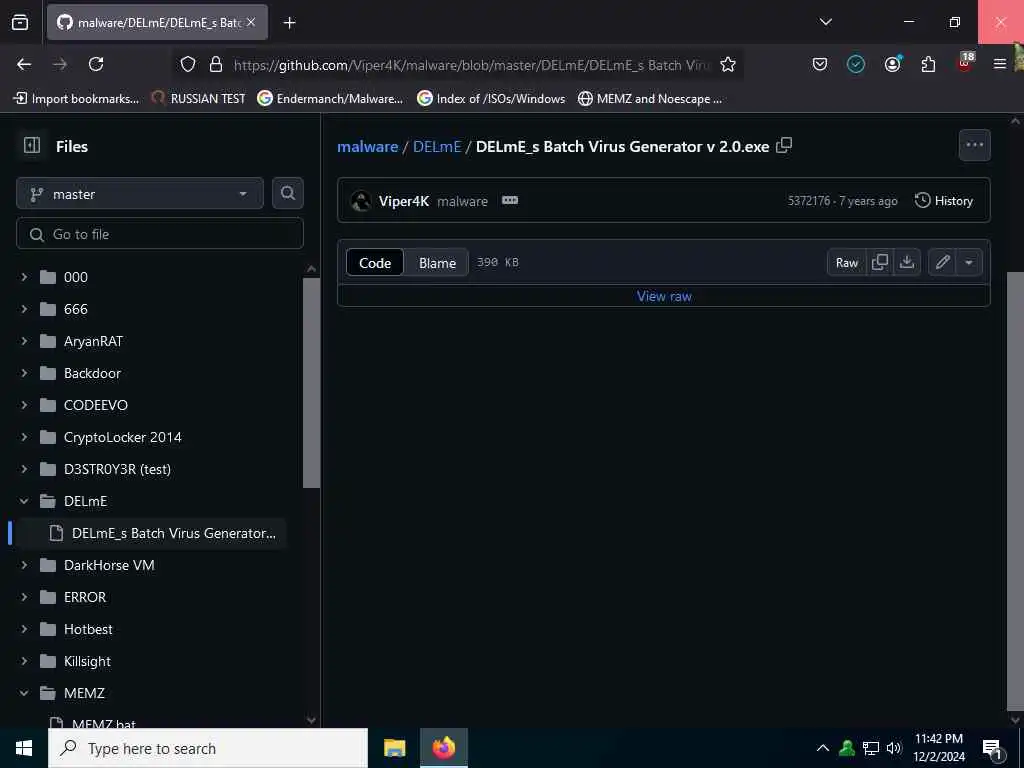Screen dimensions: 1024x768
Task: Open Endermanch/Malware bookmark
Action: tap(330, 99)
